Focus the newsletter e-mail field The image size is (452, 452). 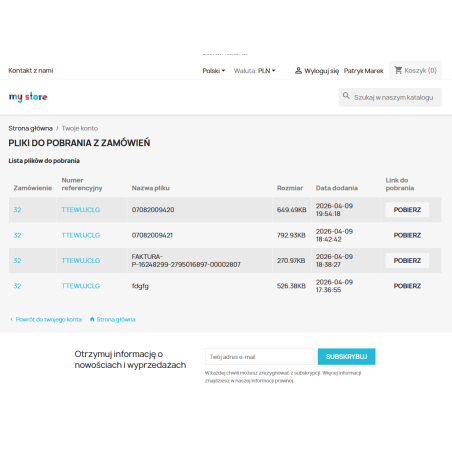260,357
